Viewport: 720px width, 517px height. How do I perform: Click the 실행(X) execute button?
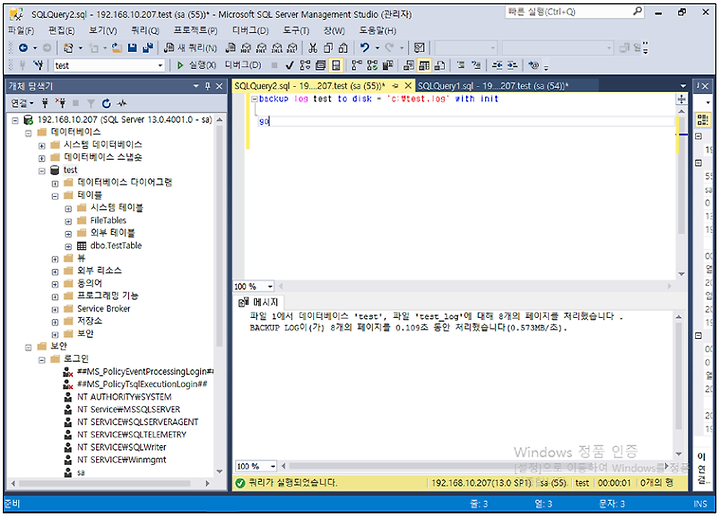coord(196,66)
